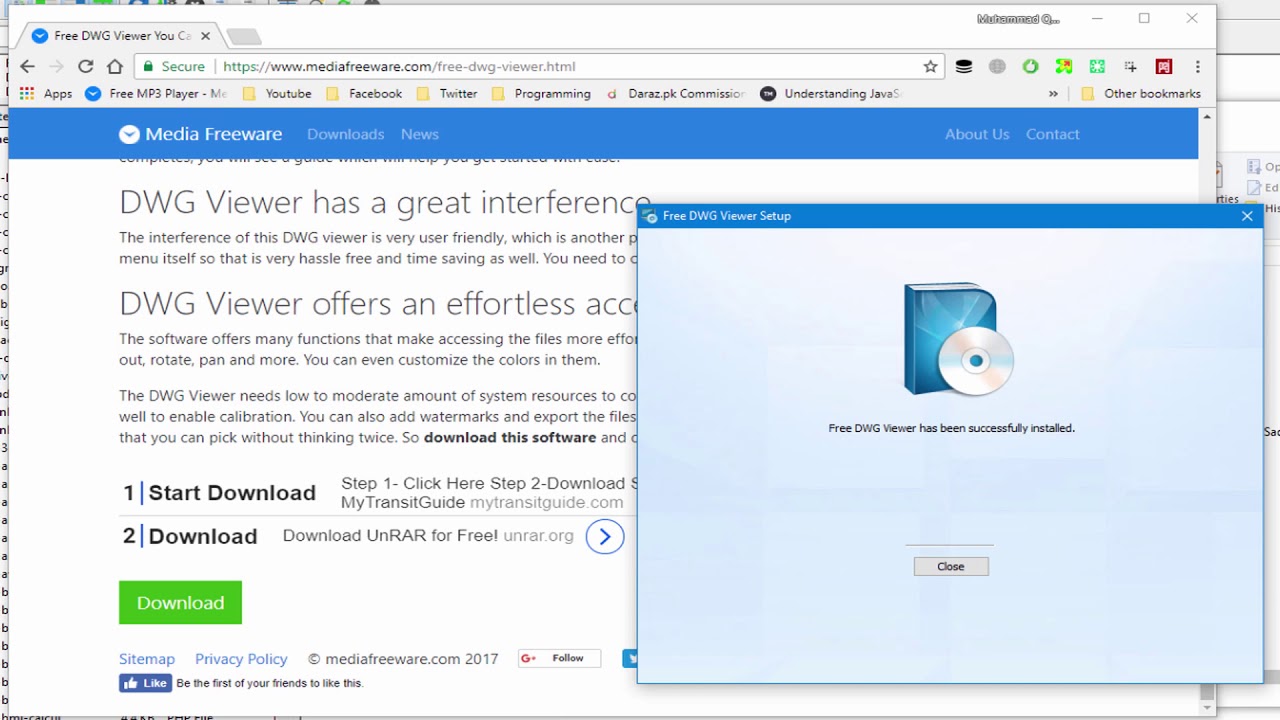The image size is (1280, 720).
Task: Open the Privacy Policy link
Action: tap(241, 659)
